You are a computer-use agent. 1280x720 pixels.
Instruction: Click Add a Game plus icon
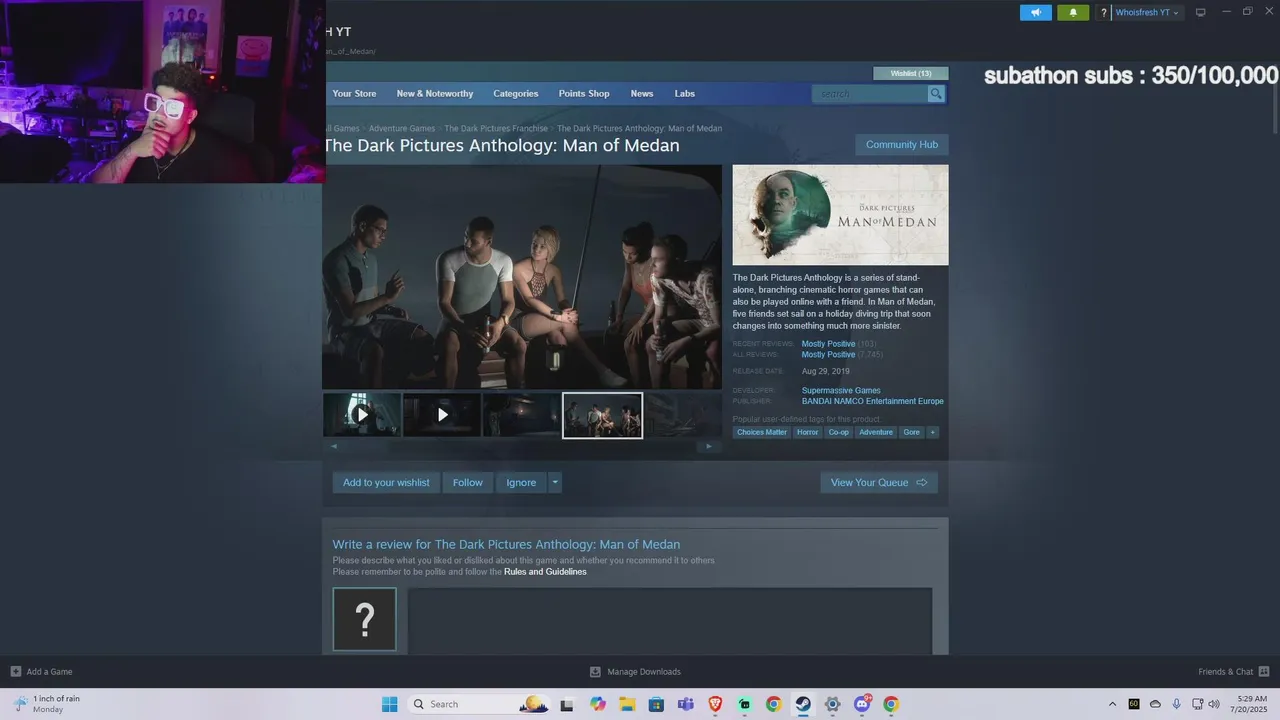pos(15,671)
